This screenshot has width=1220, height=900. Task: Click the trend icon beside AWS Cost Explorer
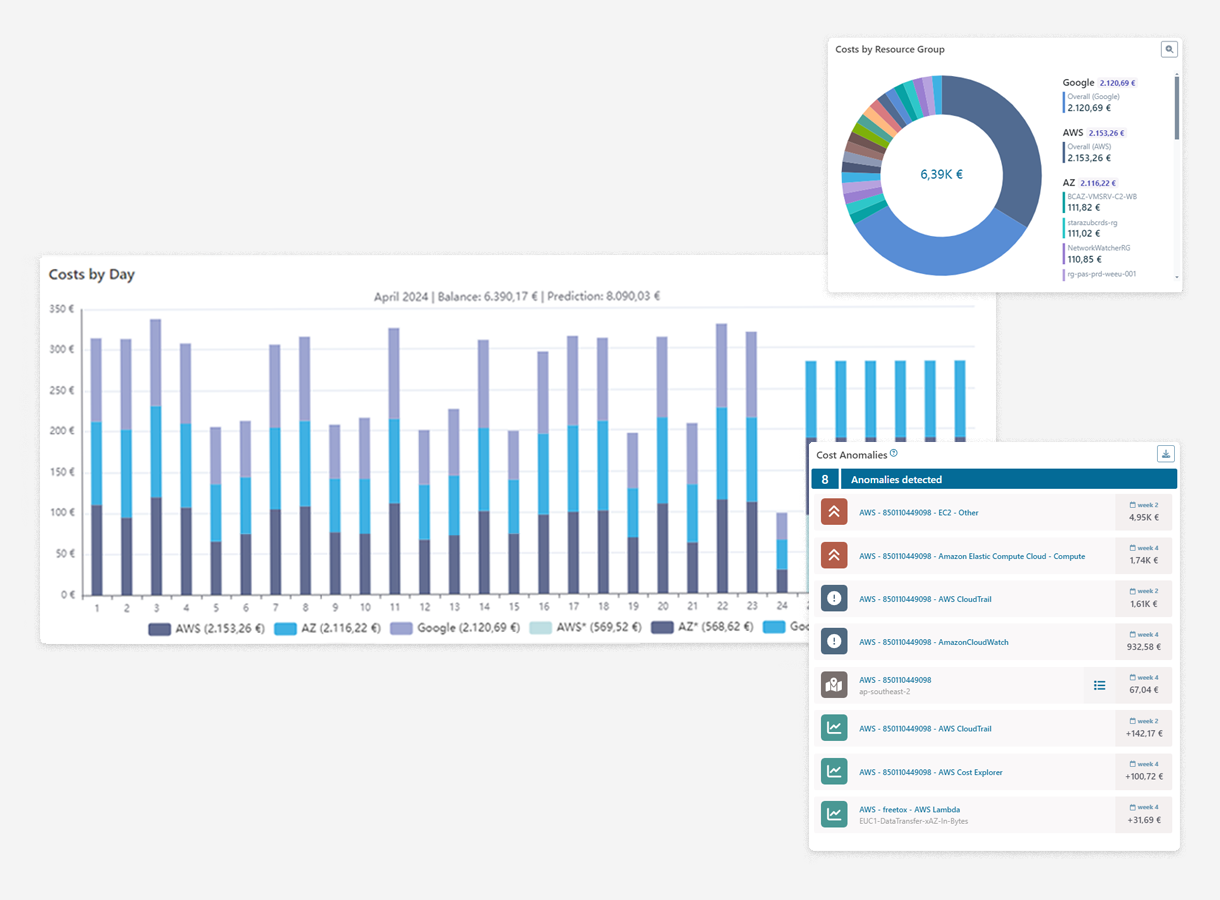pos(834,772)
